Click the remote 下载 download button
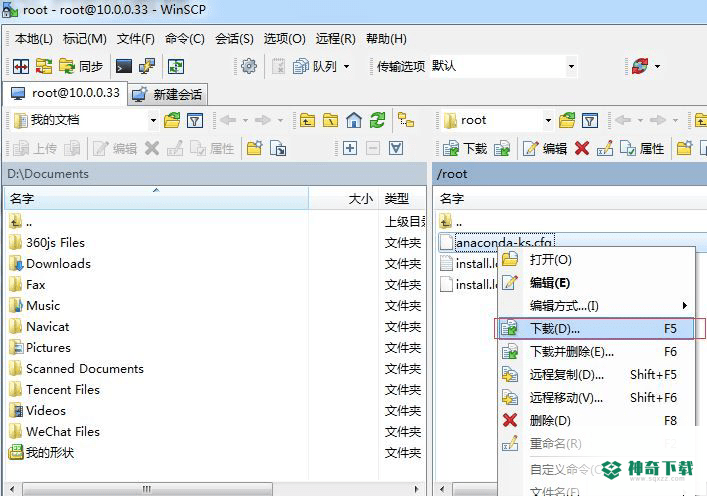707x496 pixels. click(x=464, y=148)
